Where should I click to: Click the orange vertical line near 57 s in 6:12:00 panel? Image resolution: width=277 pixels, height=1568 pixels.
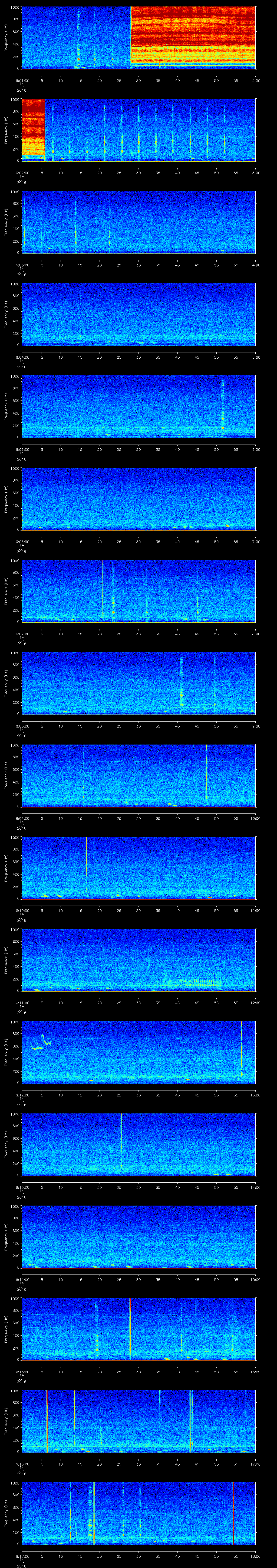(x=242, y=1050)
